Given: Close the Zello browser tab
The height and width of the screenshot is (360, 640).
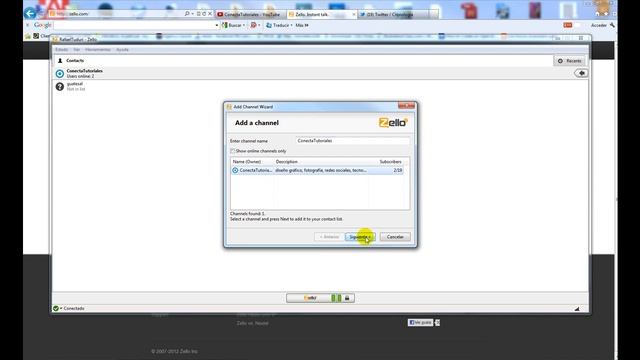Looking at the screenshot, I should pos(354,14).
